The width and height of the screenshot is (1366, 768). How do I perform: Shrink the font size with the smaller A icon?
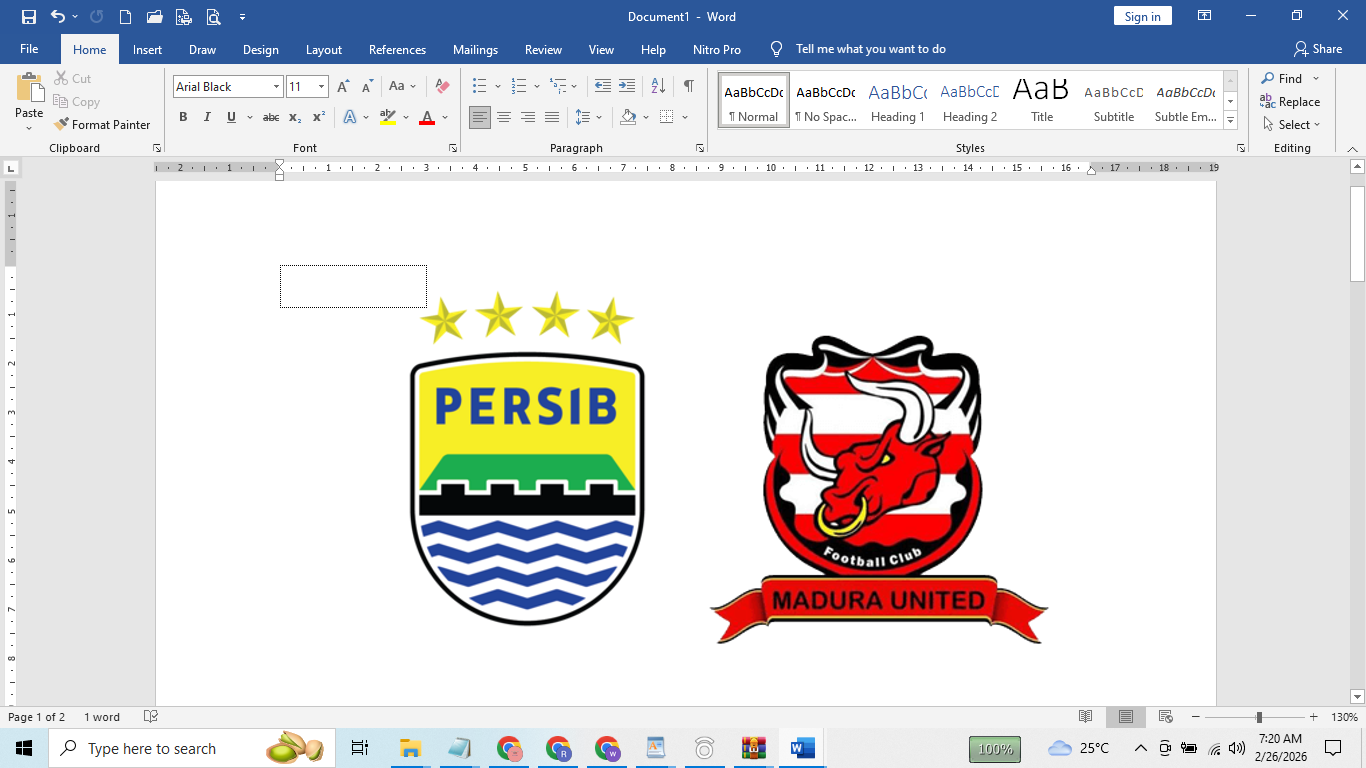(x=367, y=87)
